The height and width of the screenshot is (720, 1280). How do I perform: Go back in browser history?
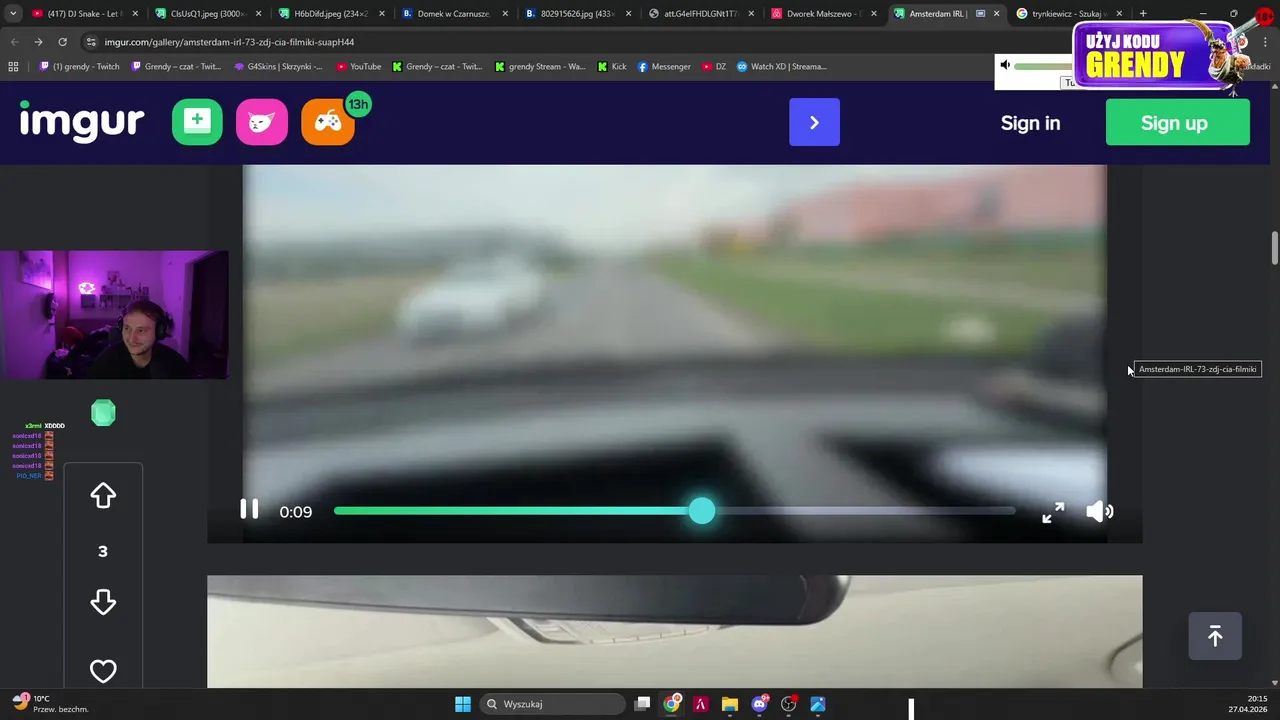coord(14,42)
